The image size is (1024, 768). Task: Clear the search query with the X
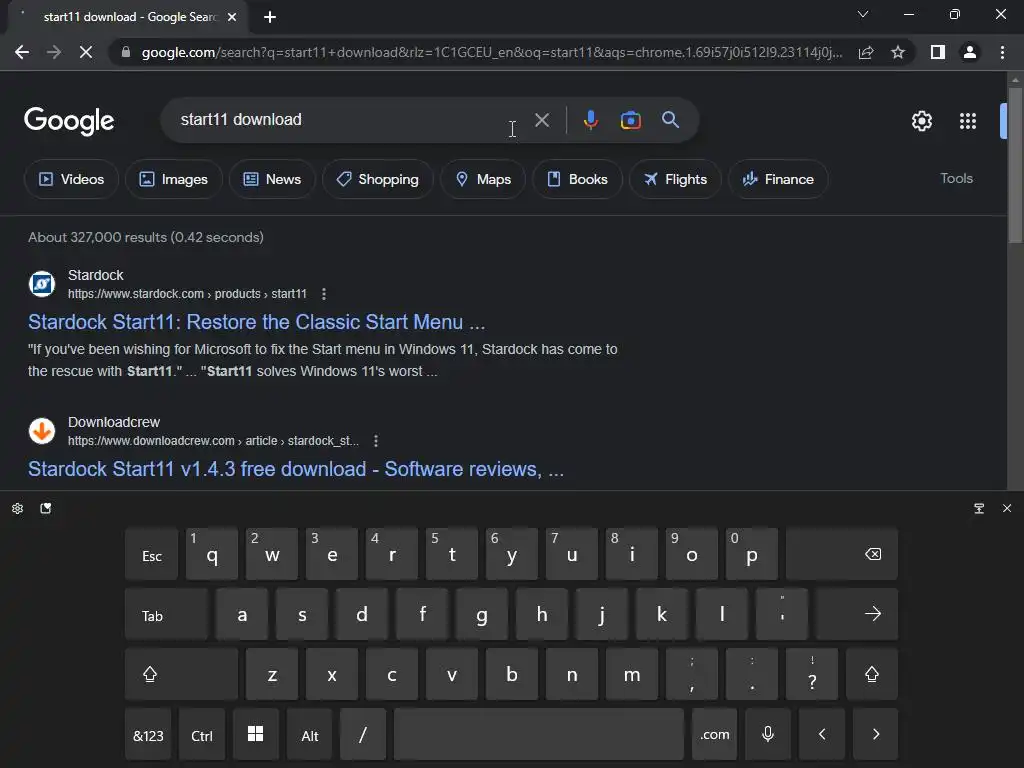[542, 120]
